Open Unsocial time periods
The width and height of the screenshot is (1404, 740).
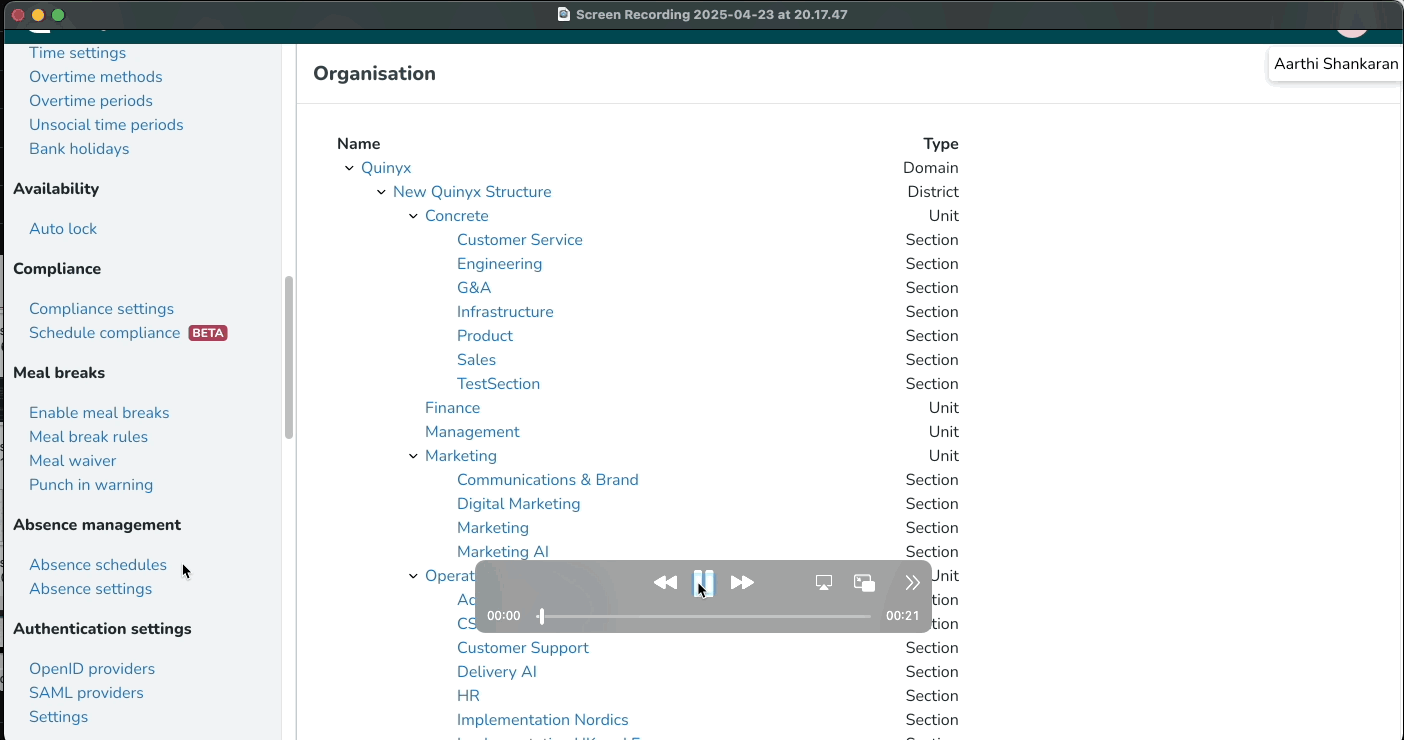click(x=106, y=125)
